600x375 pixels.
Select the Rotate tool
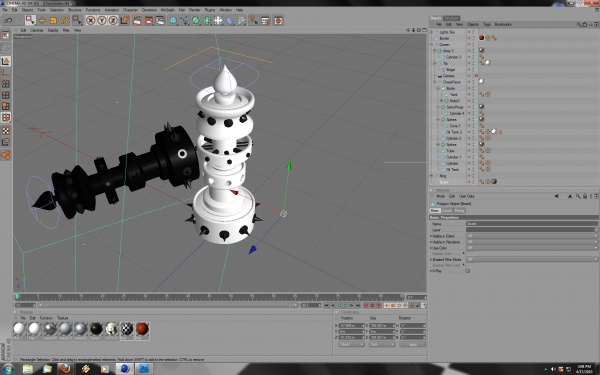(64, 20)
